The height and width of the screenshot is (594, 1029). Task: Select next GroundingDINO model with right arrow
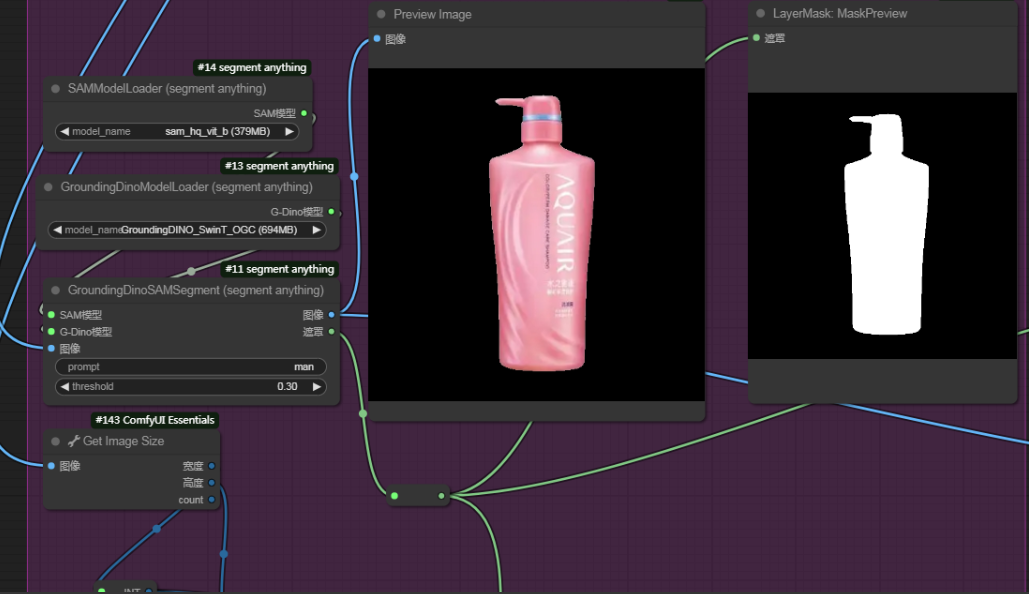[316, 230]
